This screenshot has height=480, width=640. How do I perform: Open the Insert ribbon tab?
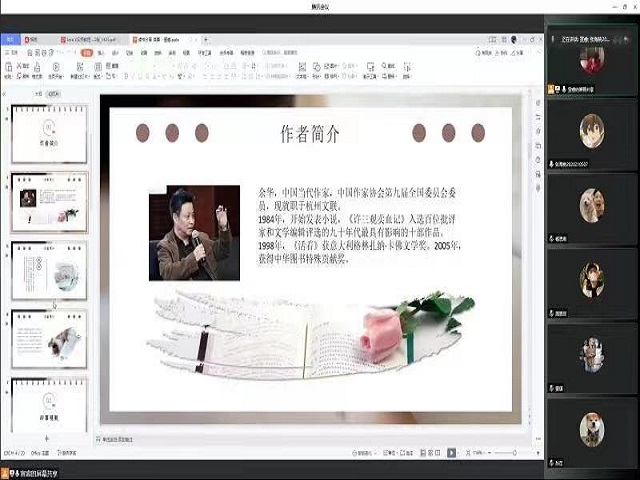pyautogui.click(x=101, y=53)
